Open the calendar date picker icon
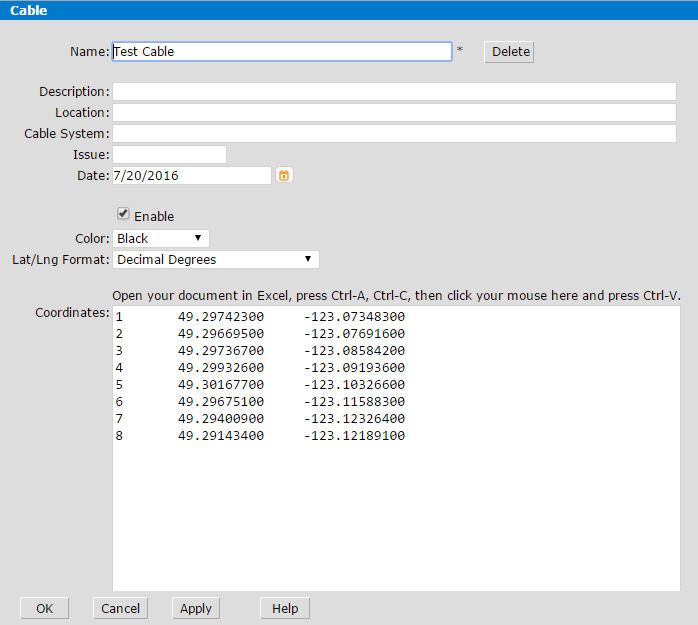Viewport: 698px width, 625px height. point(284,176)
